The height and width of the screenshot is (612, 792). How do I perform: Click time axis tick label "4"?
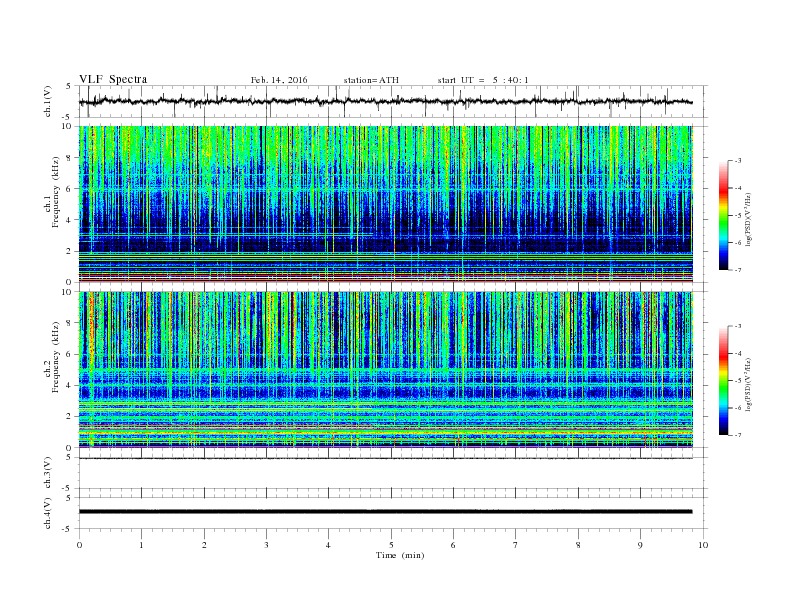pyautogui.click(x=328, y=545)
